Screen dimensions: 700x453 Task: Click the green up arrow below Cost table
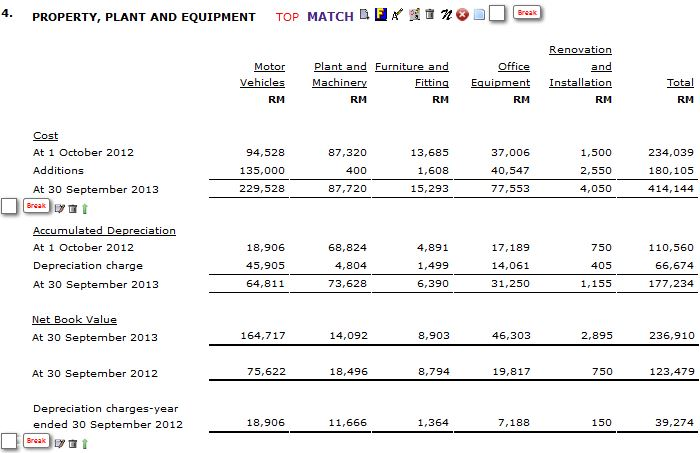pos(85,207)
